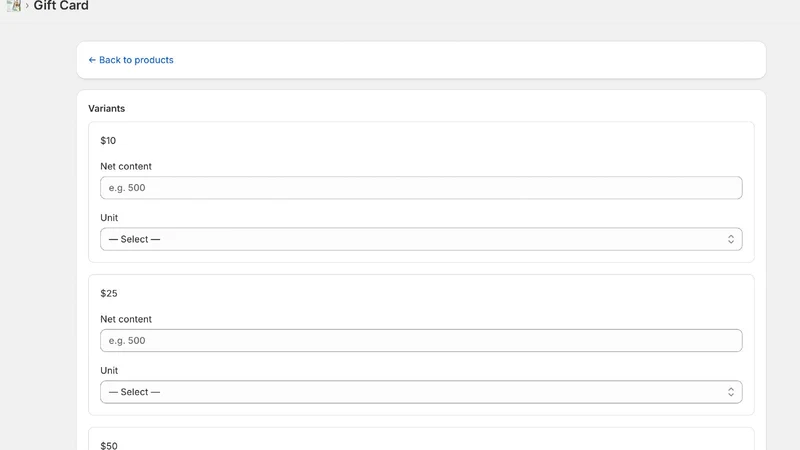This screenshot has height=450, width=800.
Task: Select the $50 variant heading
Action: (x=109, y=445)
